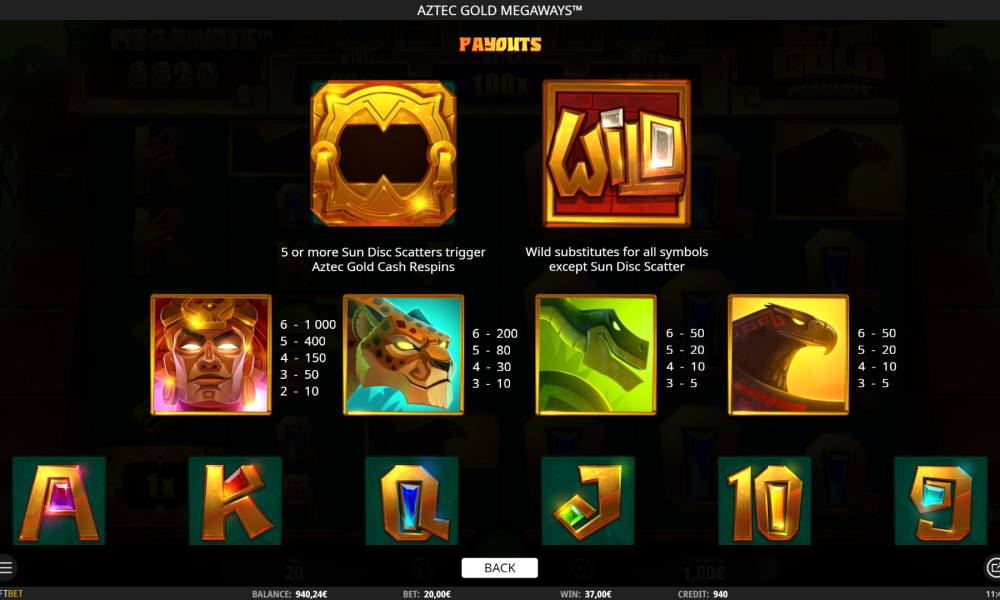Click the jaguar symbol

click(404, 355)
